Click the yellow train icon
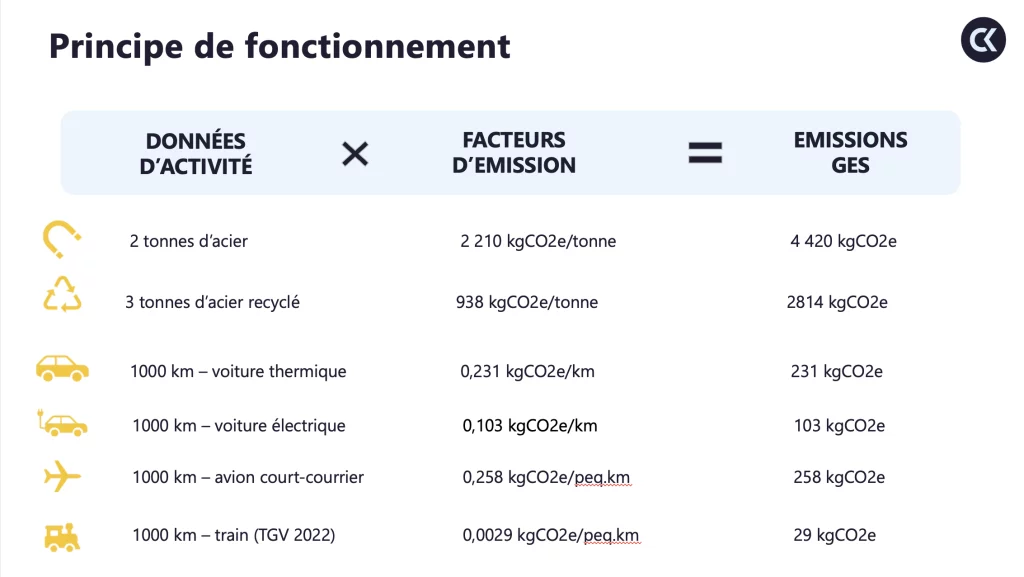This screenshot has height=577, width=1024. click(62, 537)
